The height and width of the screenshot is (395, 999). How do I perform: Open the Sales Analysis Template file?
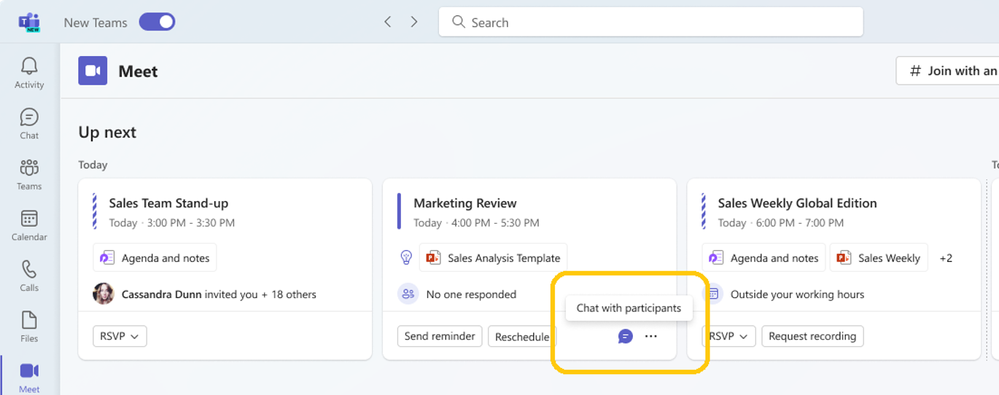(493, 258)
